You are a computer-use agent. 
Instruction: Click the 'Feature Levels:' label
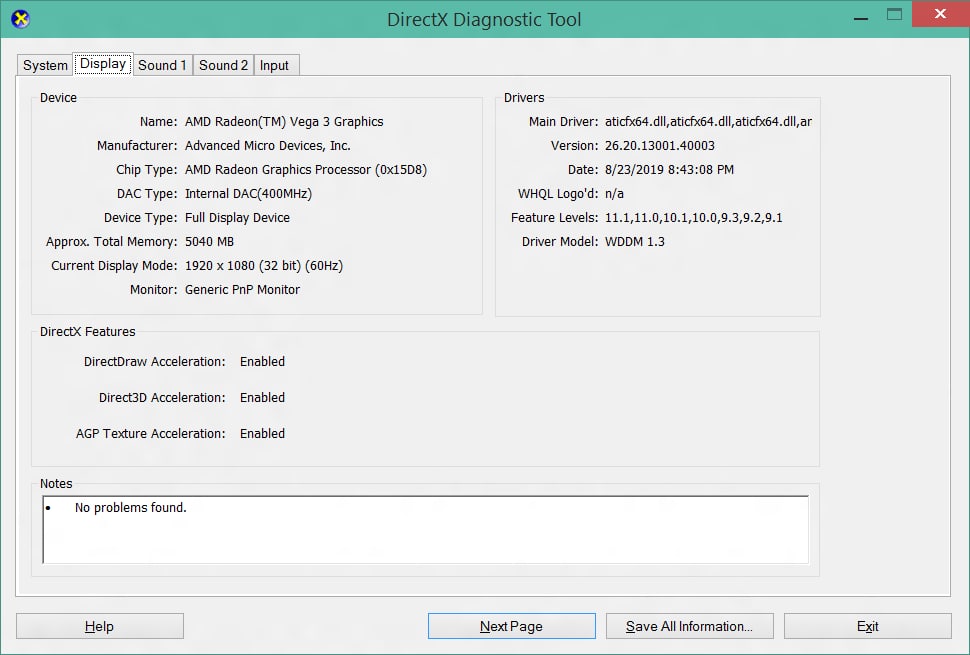(554, 218)
